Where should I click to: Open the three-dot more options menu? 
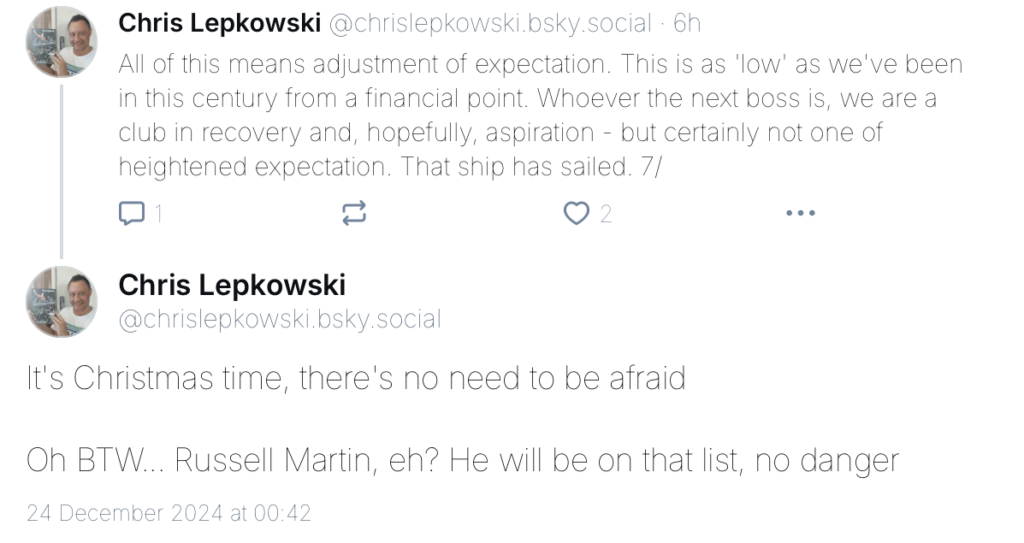(x=801, y=213)
